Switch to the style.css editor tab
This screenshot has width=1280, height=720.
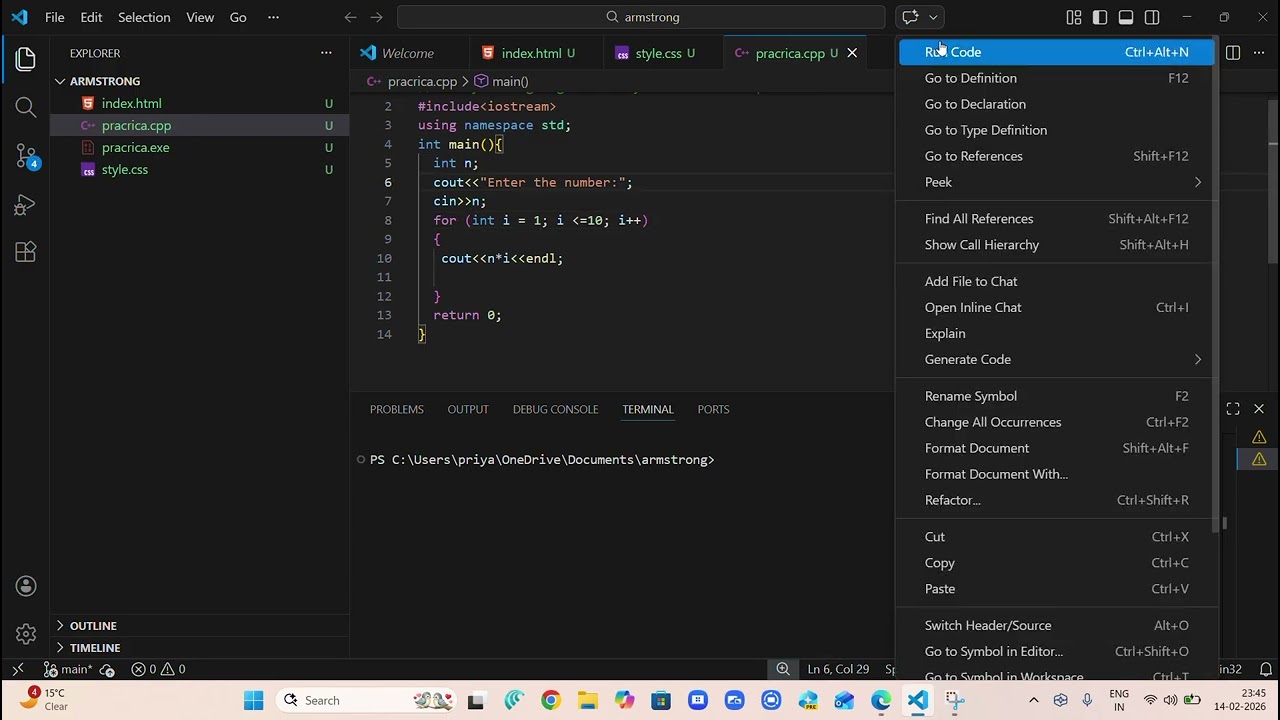click(x=658, y=53)
